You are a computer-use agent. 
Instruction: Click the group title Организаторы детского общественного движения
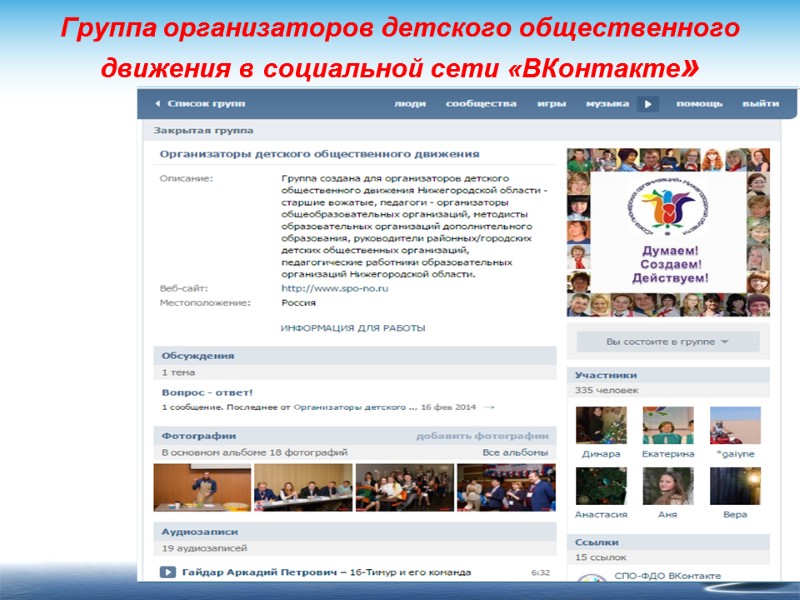coord(319,154)
